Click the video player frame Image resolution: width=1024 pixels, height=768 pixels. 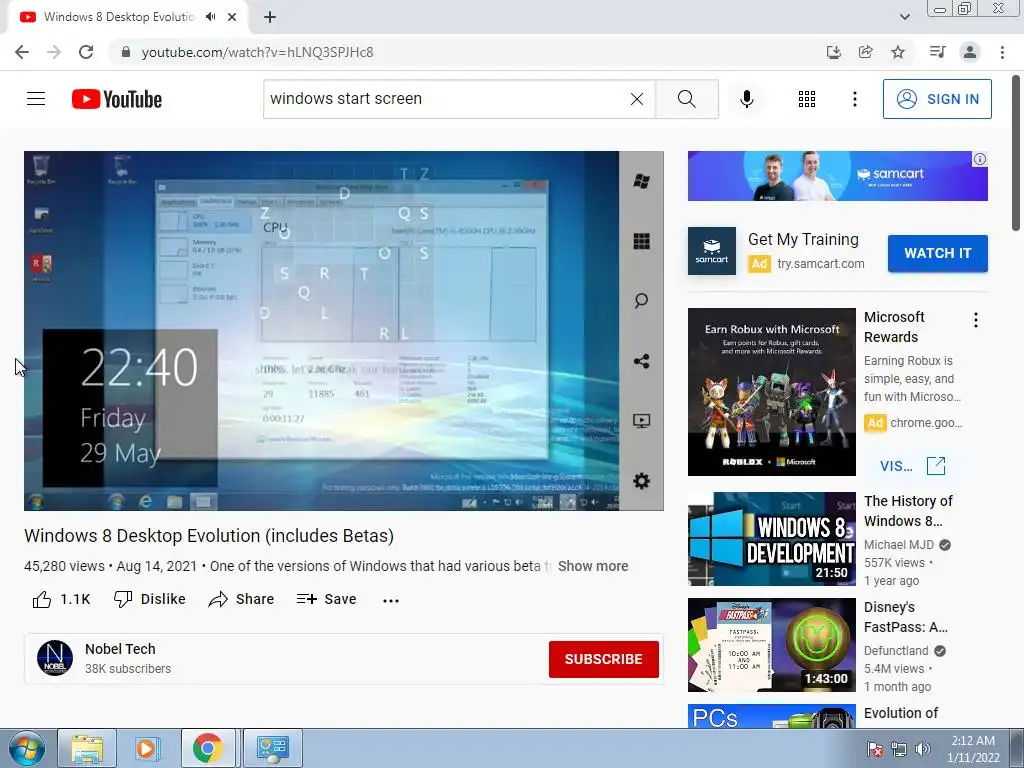(344, 330)
